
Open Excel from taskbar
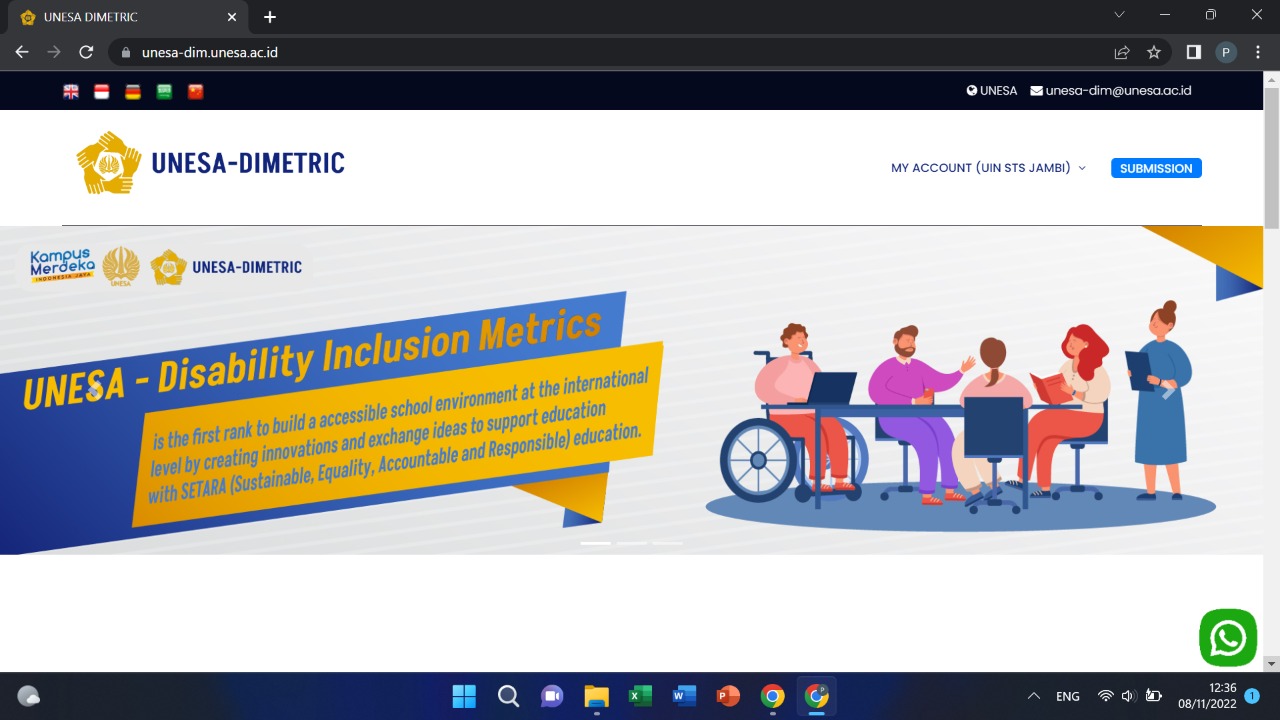coord(640,696)
